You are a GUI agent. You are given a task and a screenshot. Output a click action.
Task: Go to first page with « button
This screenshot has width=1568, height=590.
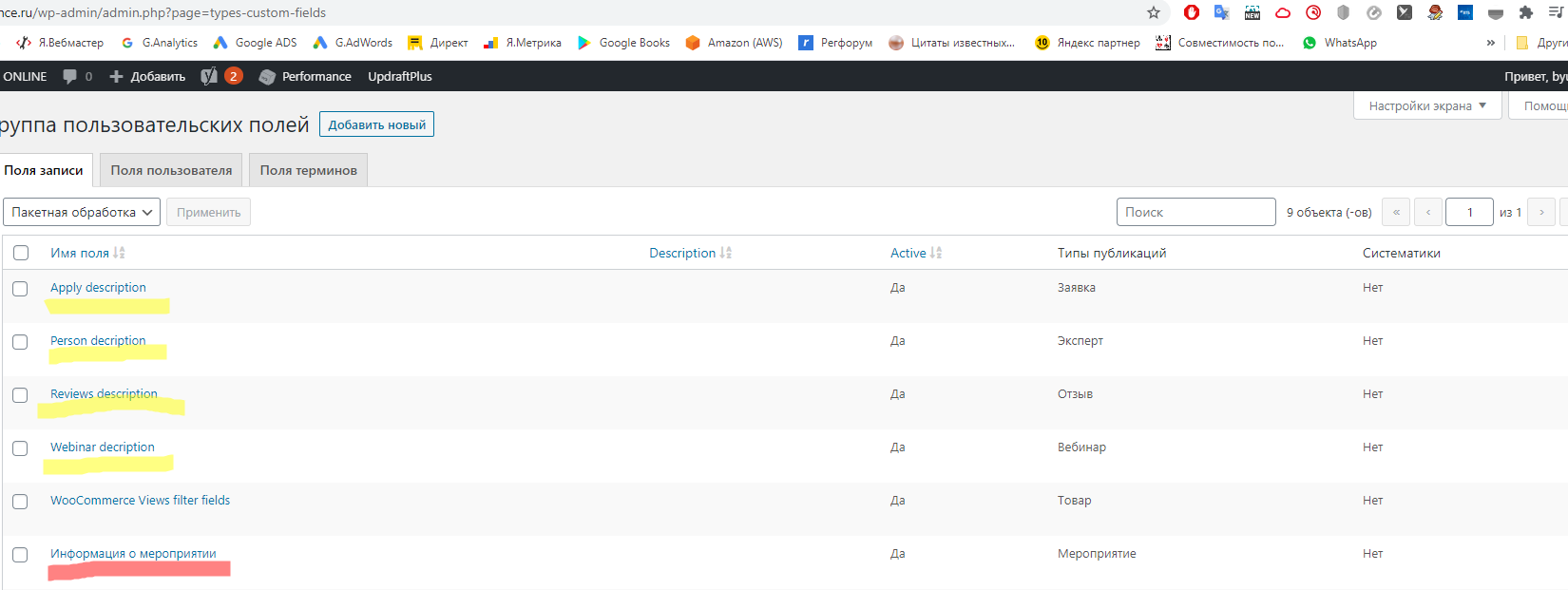pyautogui.click(x=1396, y=212)
